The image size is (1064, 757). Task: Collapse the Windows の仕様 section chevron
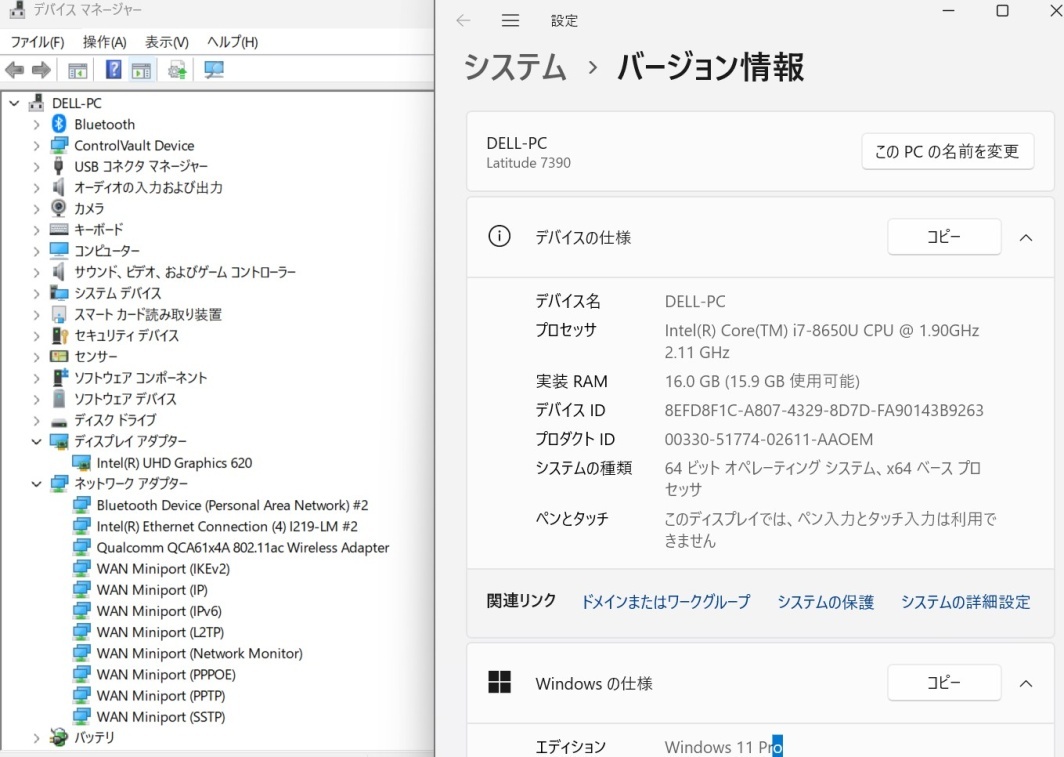pos(1026,683)
